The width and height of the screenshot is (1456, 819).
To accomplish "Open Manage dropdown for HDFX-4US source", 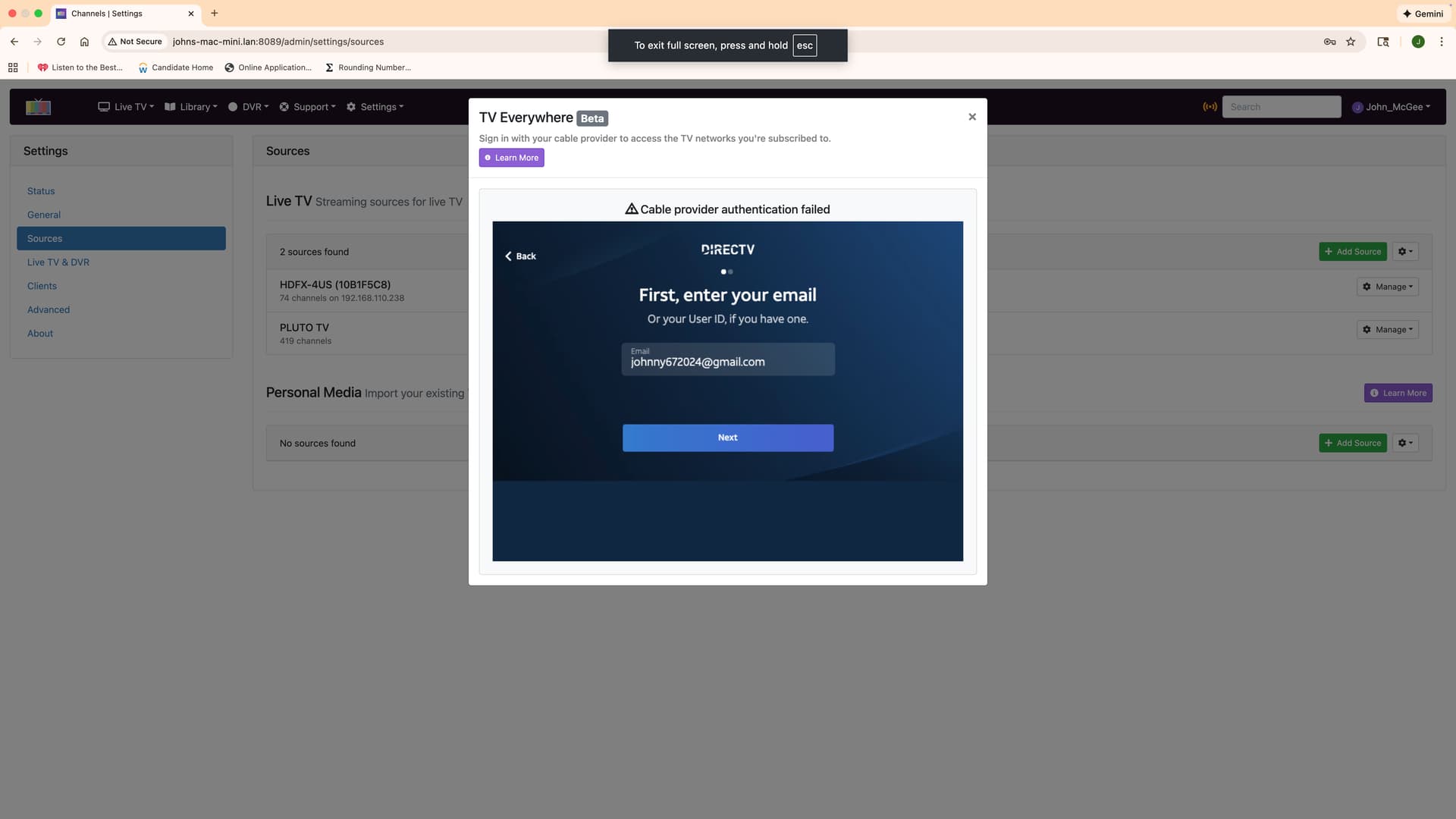I will pos(1387,287).
